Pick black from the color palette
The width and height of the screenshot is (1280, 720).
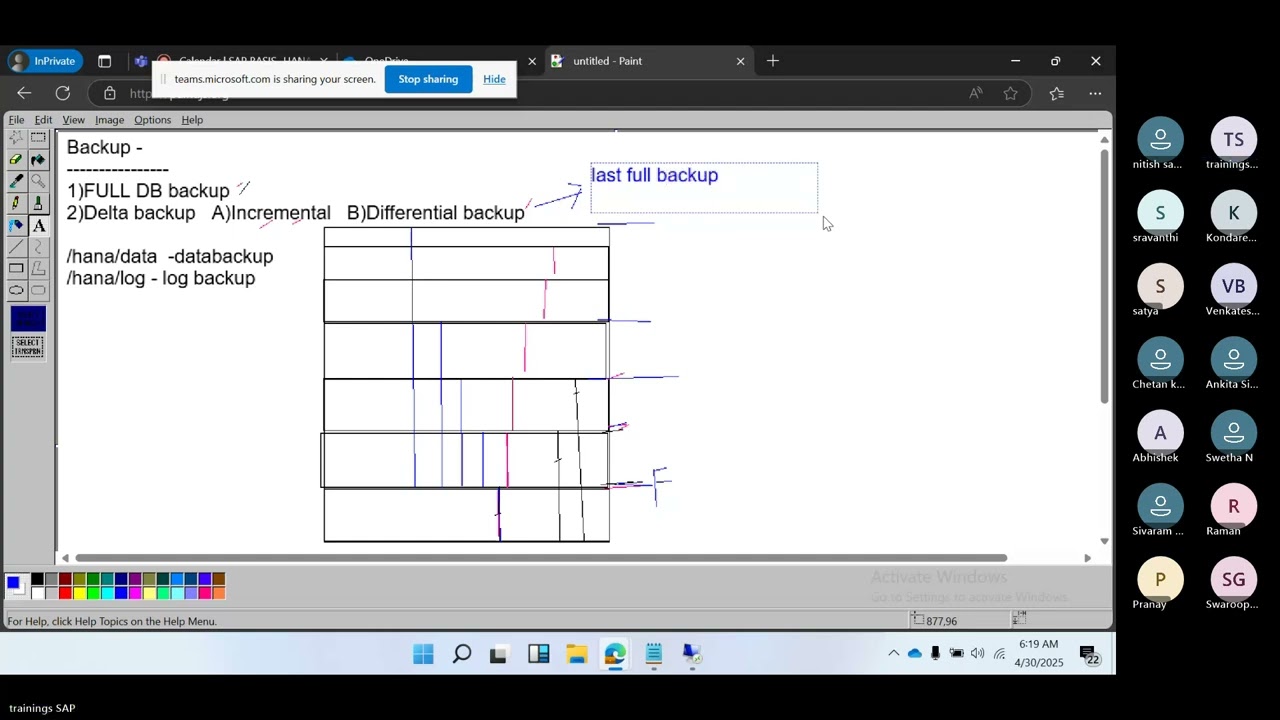click(x=37, y=579)
